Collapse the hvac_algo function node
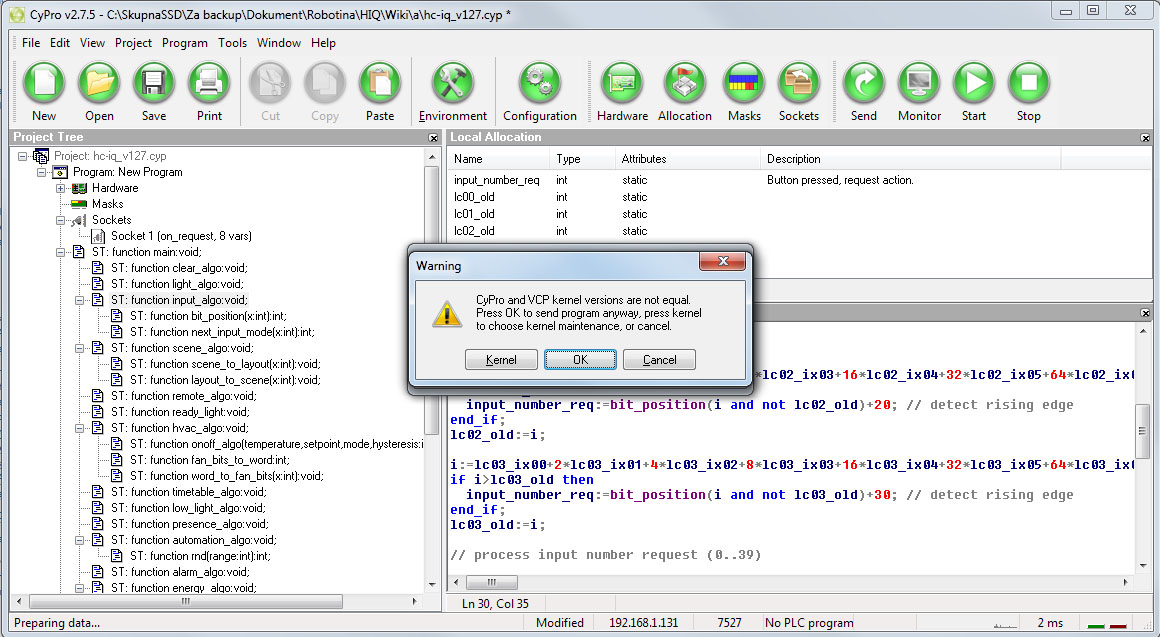This screenshot has width=1160, height=637. coord(80,428)
